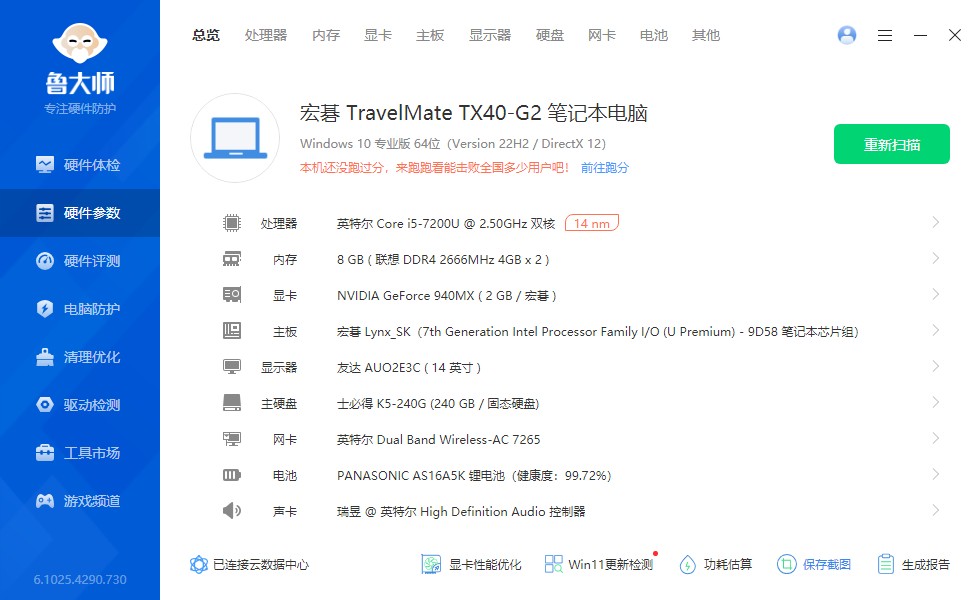Screen dimensions: 980x600
Task: Click 功耗估算 label
Action: (728, 564)
